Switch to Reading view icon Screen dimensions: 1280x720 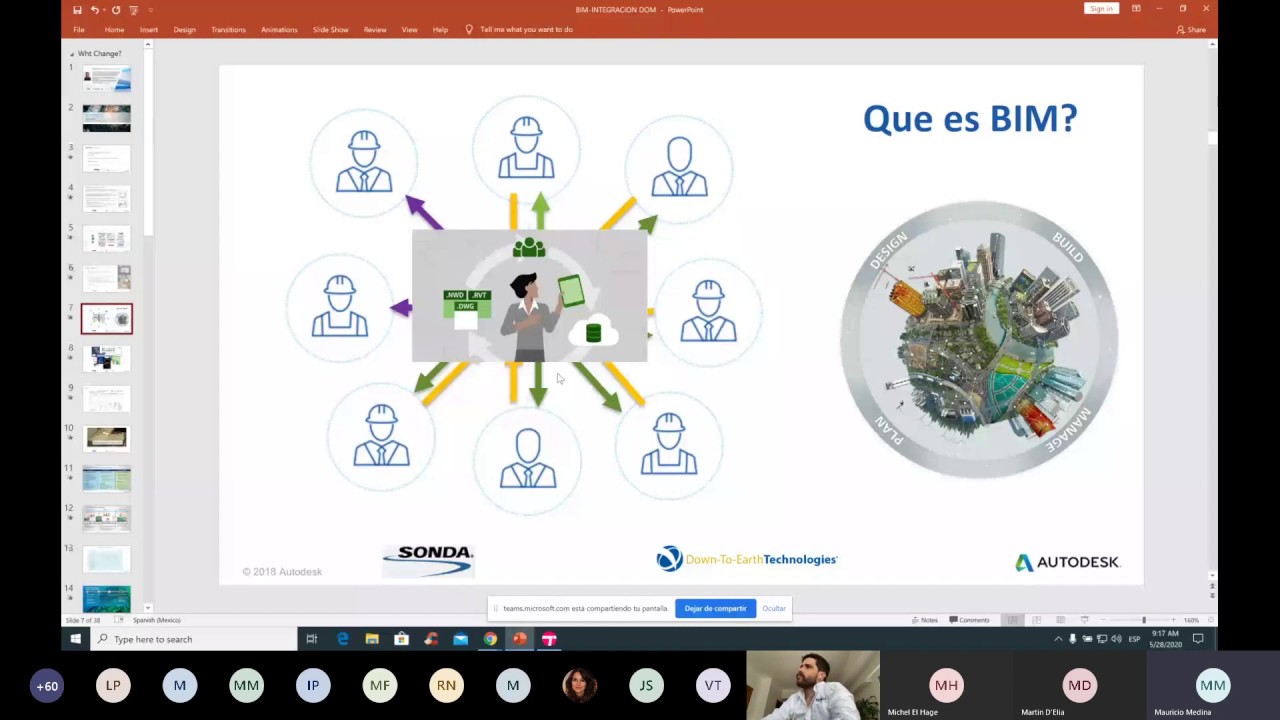pyautogui.click(x=1061, y=620)
